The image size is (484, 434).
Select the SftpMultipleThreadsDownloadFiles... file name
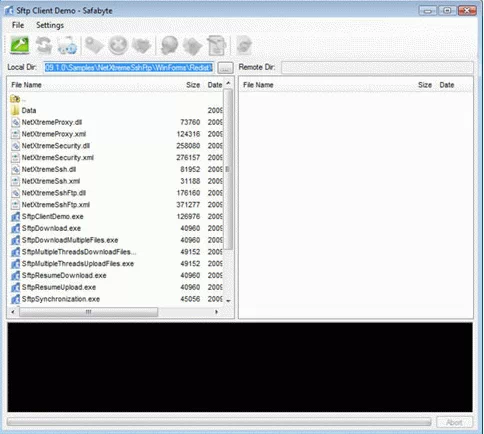click(x=79, y=252)
